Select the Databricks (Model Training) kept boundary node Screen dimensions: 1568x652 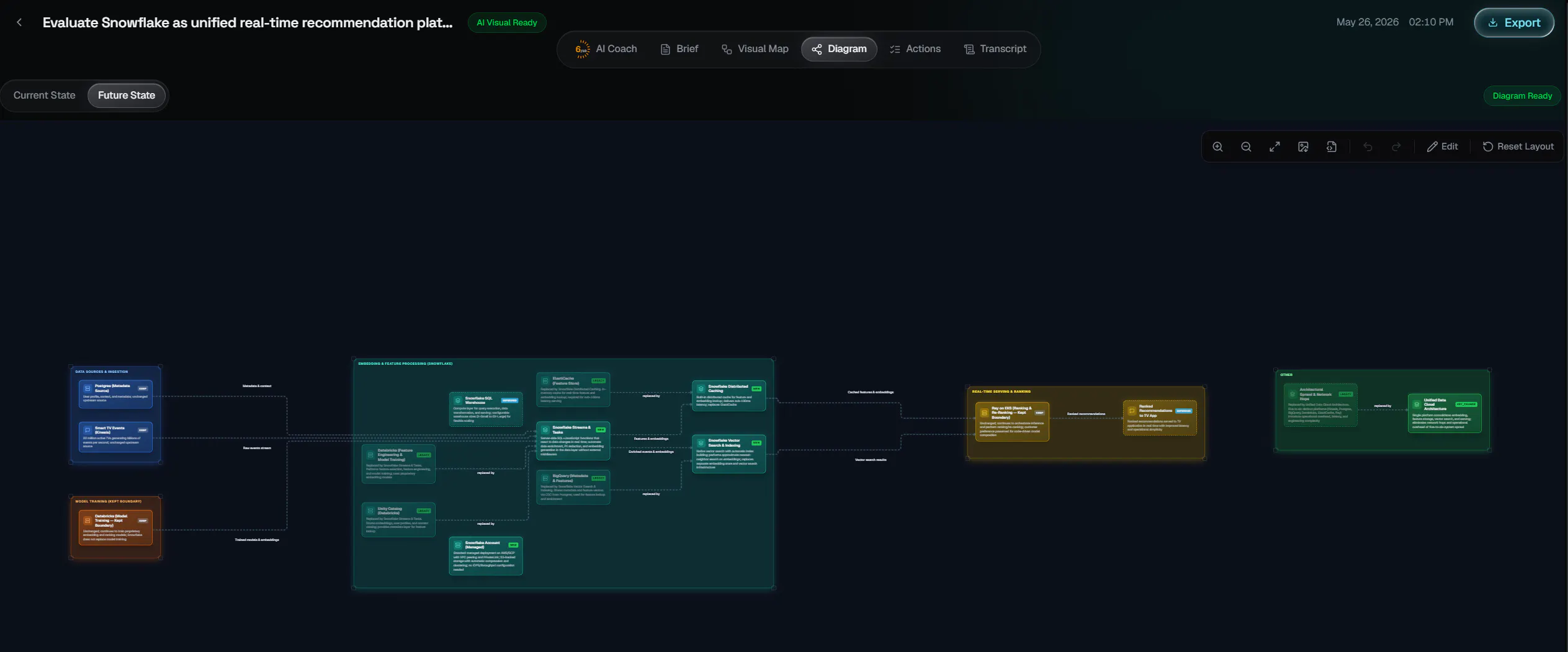click(x=115, y=527)
